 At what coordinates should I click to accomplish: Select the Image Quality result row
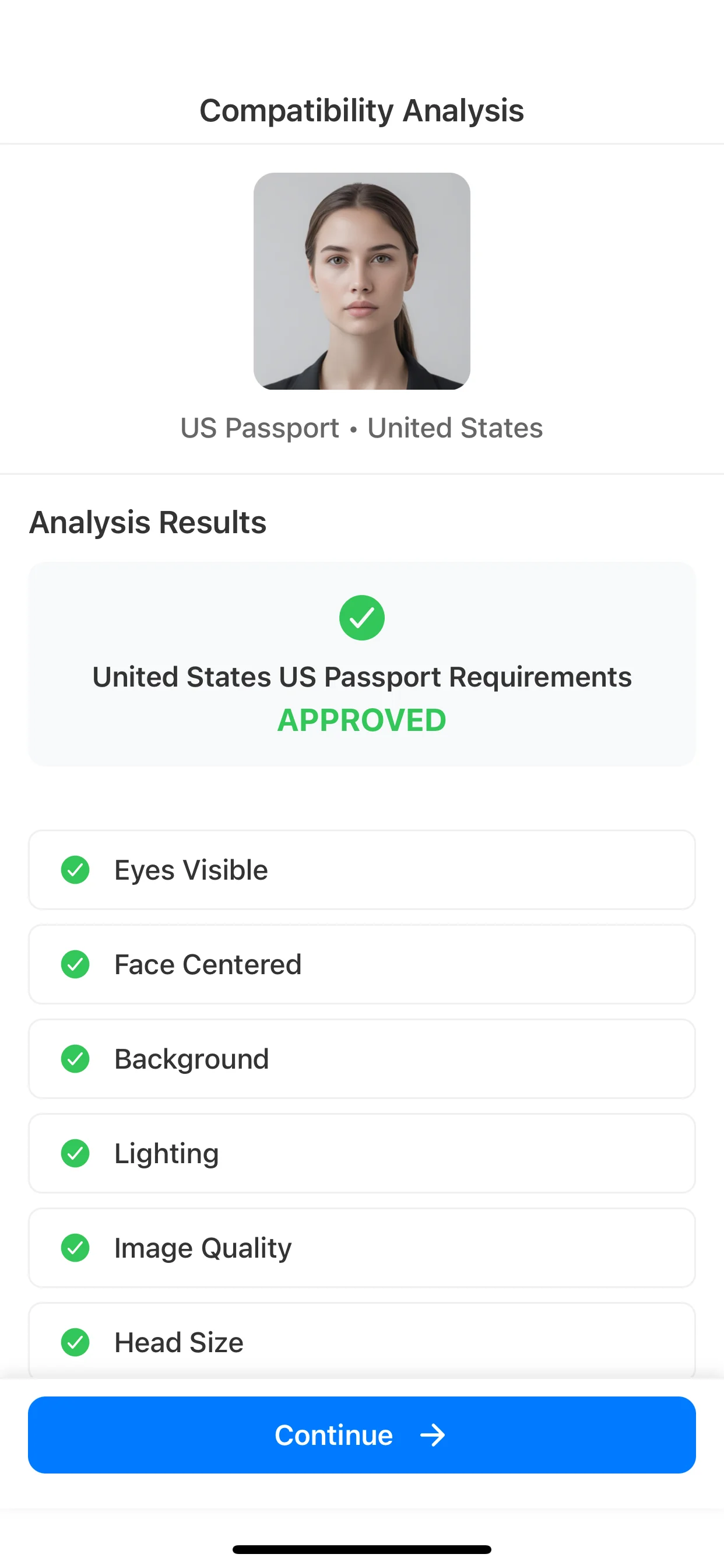[362, 1248]
